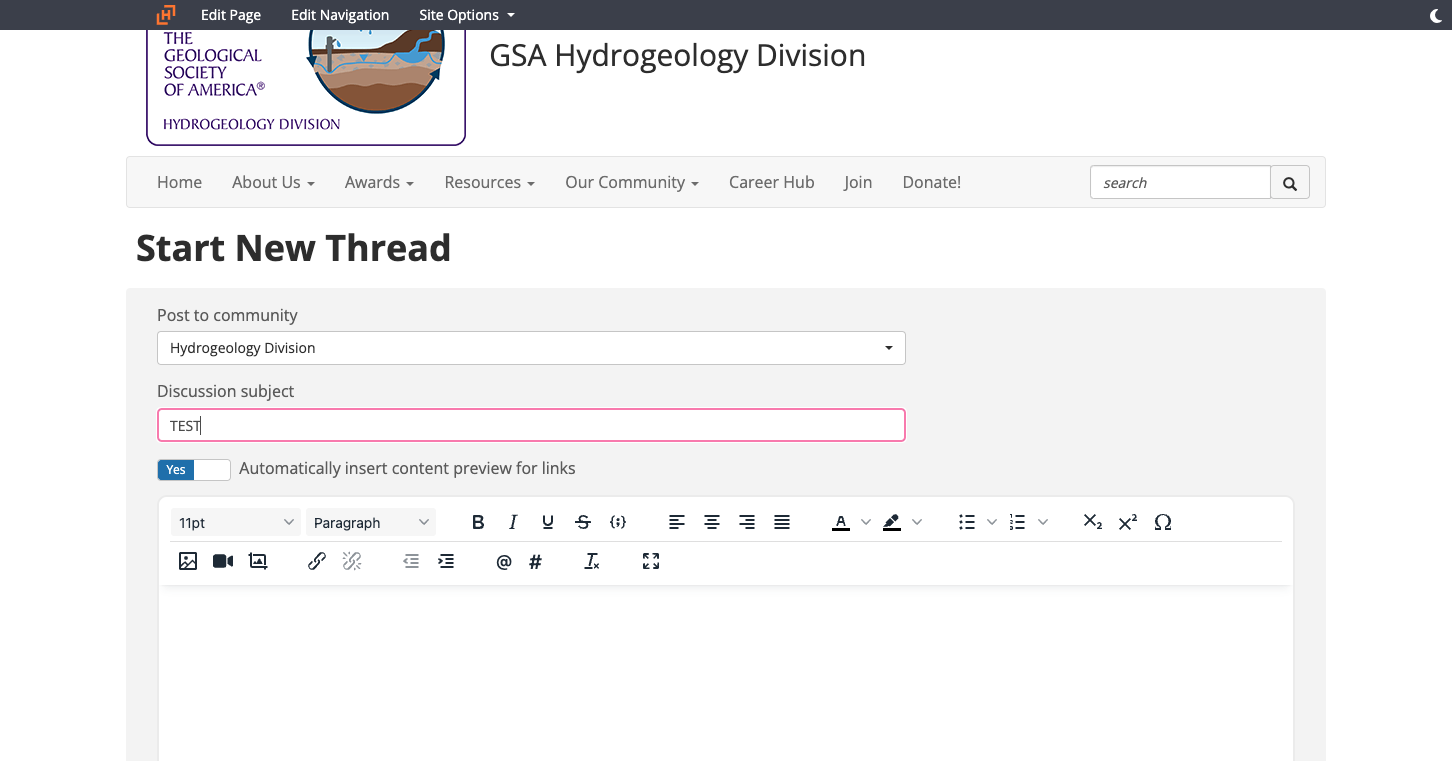Insert a hyperlink
This screenshot has height=761, width=1452.
coord(317,562)
